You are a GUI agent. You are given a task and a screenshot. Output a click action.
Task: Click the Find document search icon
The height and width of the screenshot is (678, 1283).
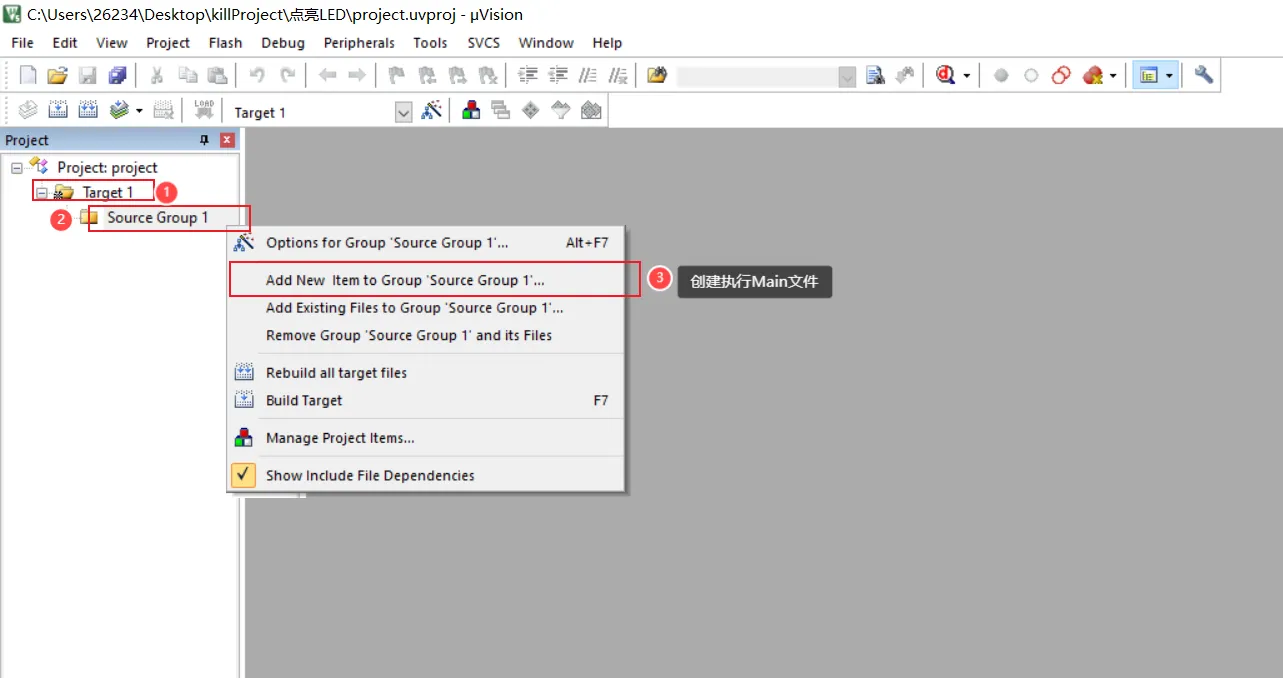click(x=876, y=75)
